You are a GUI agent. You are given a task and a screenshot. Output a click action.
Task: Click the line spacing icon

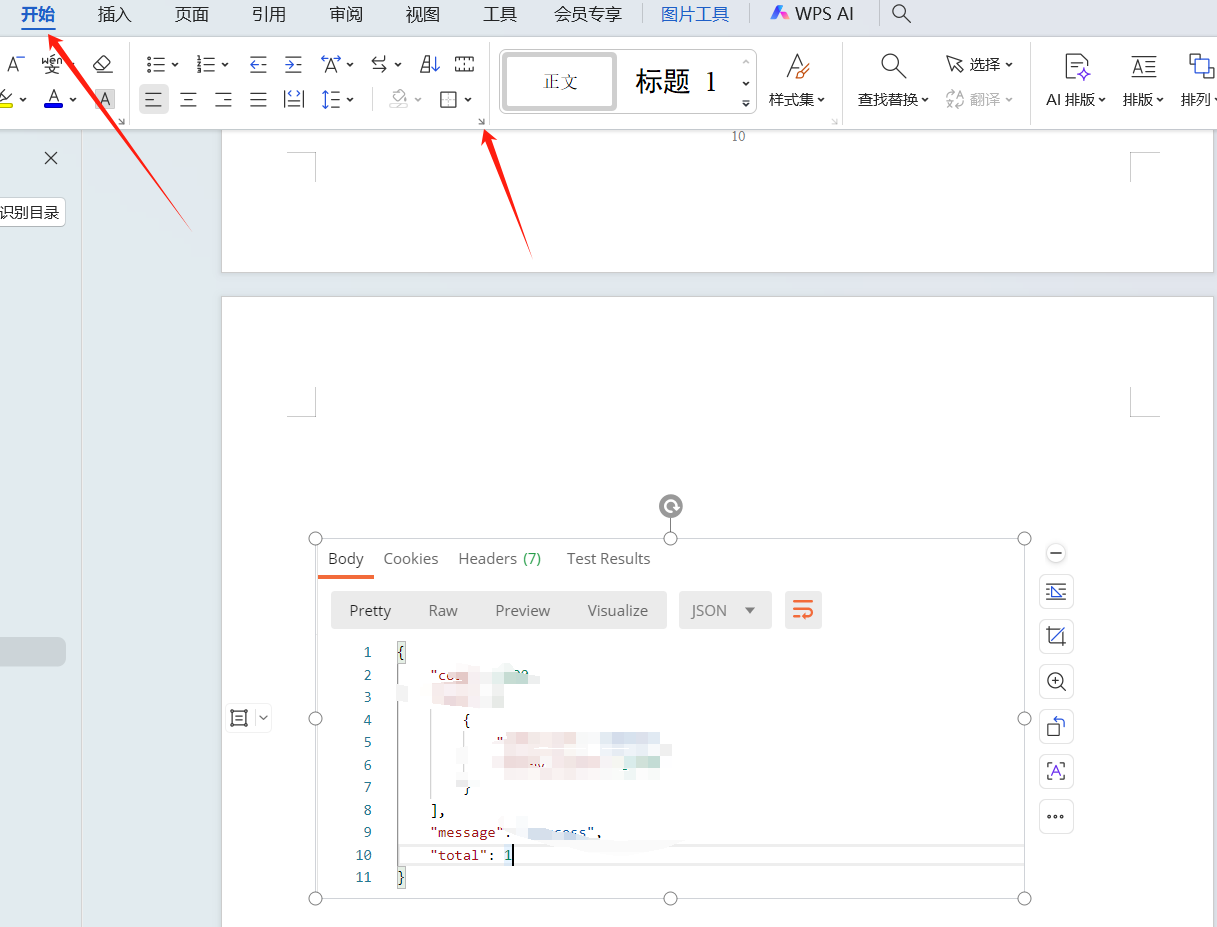[331, 99]
